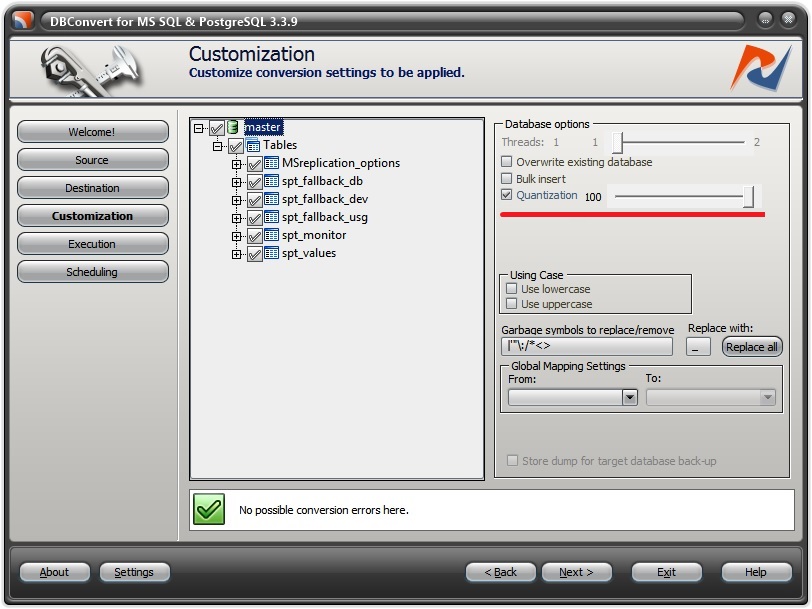Viewport: 812px width, 609px height.
Task: Open the Scheduling step
Action: point(92,271)
